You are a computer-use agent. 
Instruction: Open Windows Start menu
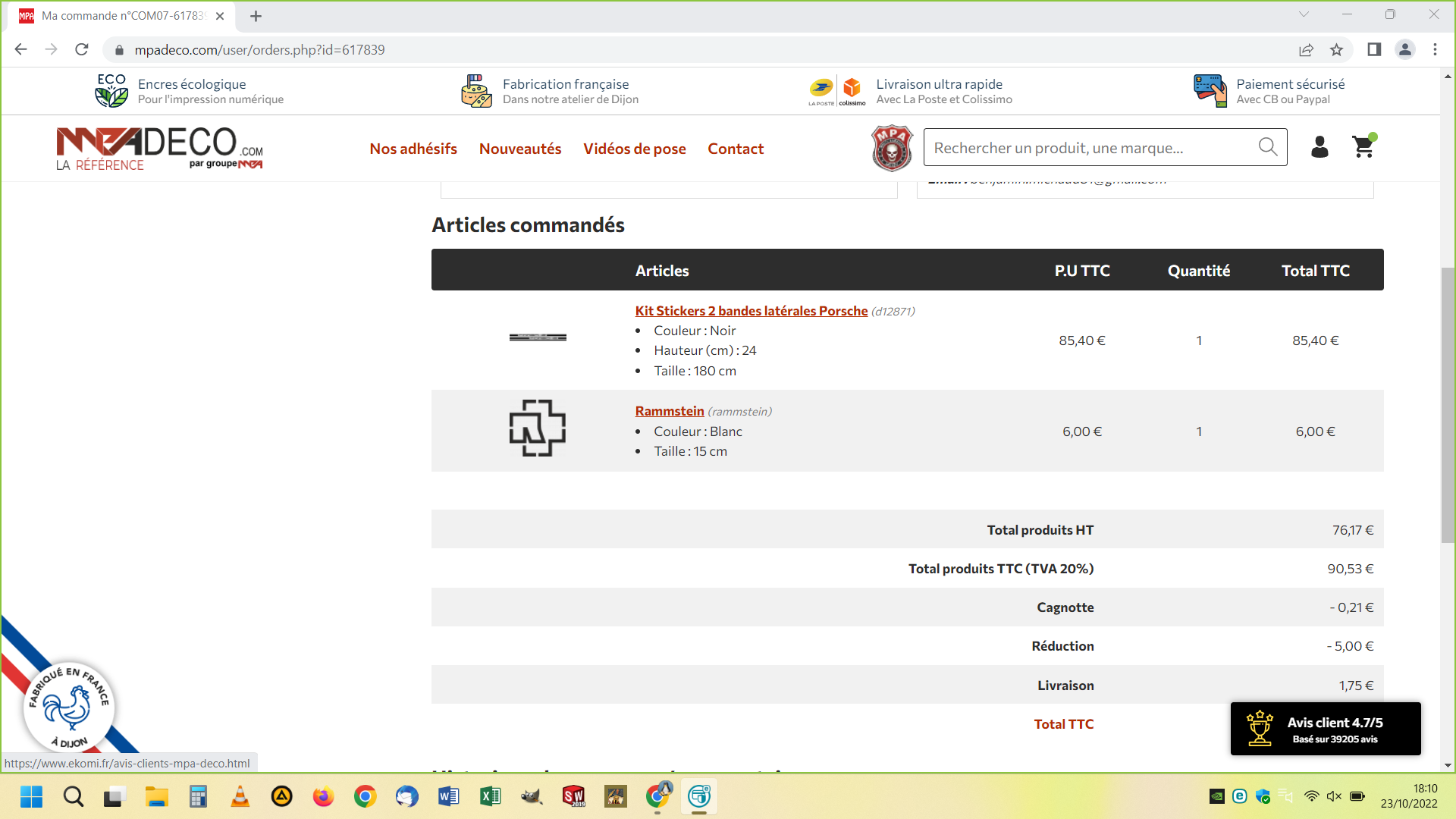32,796
